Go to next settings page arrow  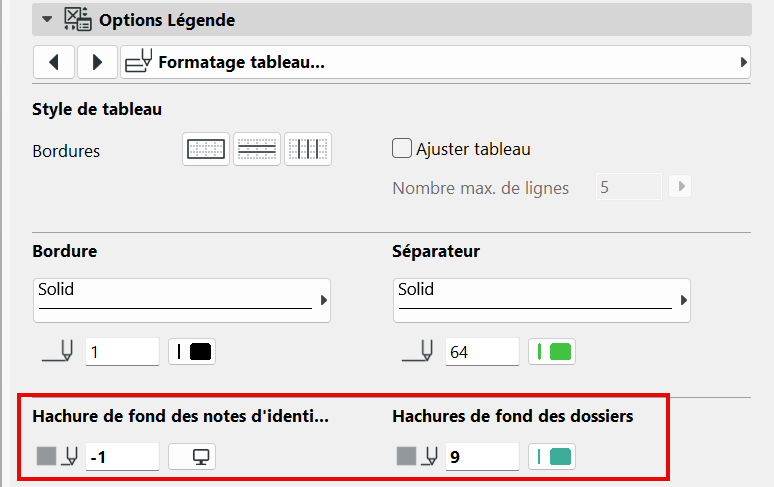[x=97, y=62]
